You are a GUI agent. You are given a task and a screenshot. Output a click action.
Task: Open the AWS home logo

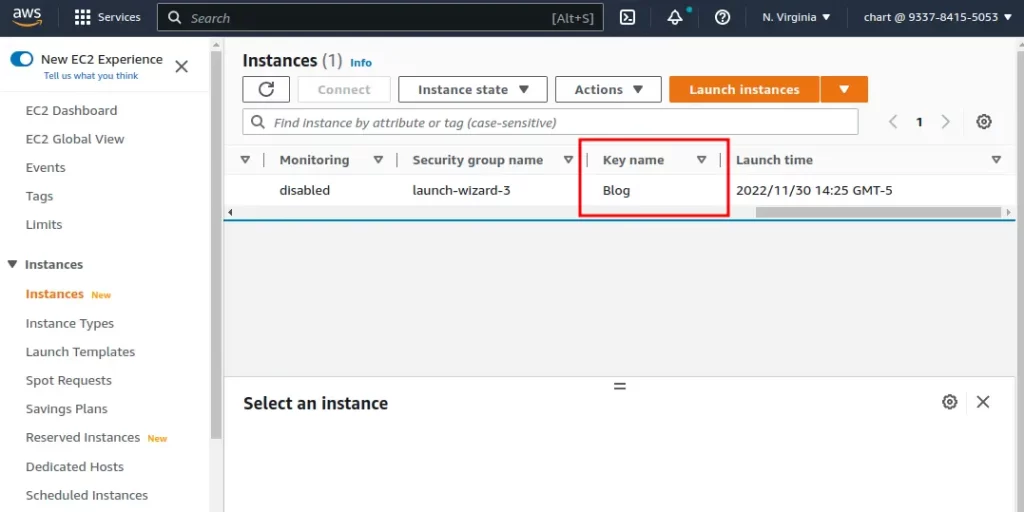coord(27,17)
